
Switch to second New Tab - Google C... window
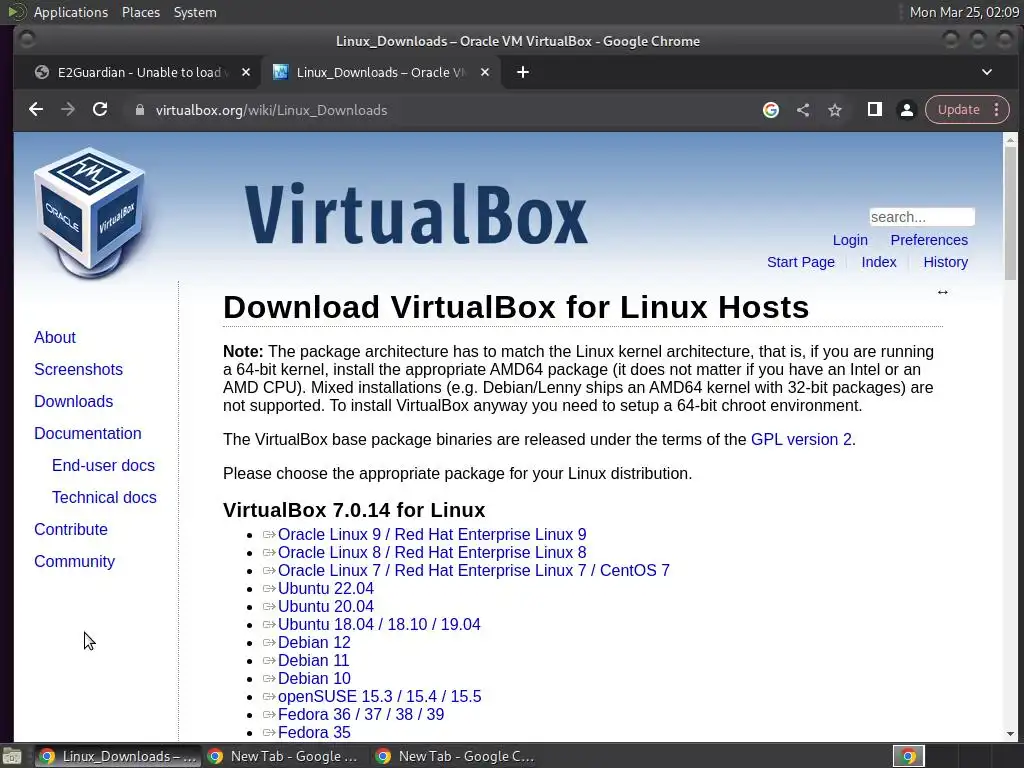coord(456,756)
